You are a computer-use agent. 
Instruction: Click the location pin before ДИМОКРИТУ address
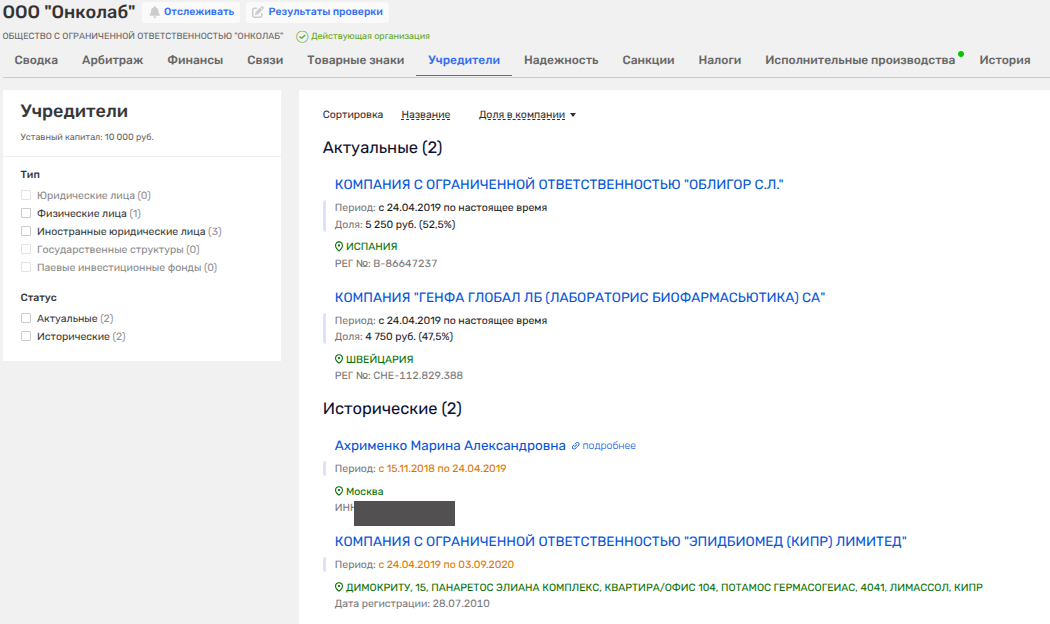point(339,587)
